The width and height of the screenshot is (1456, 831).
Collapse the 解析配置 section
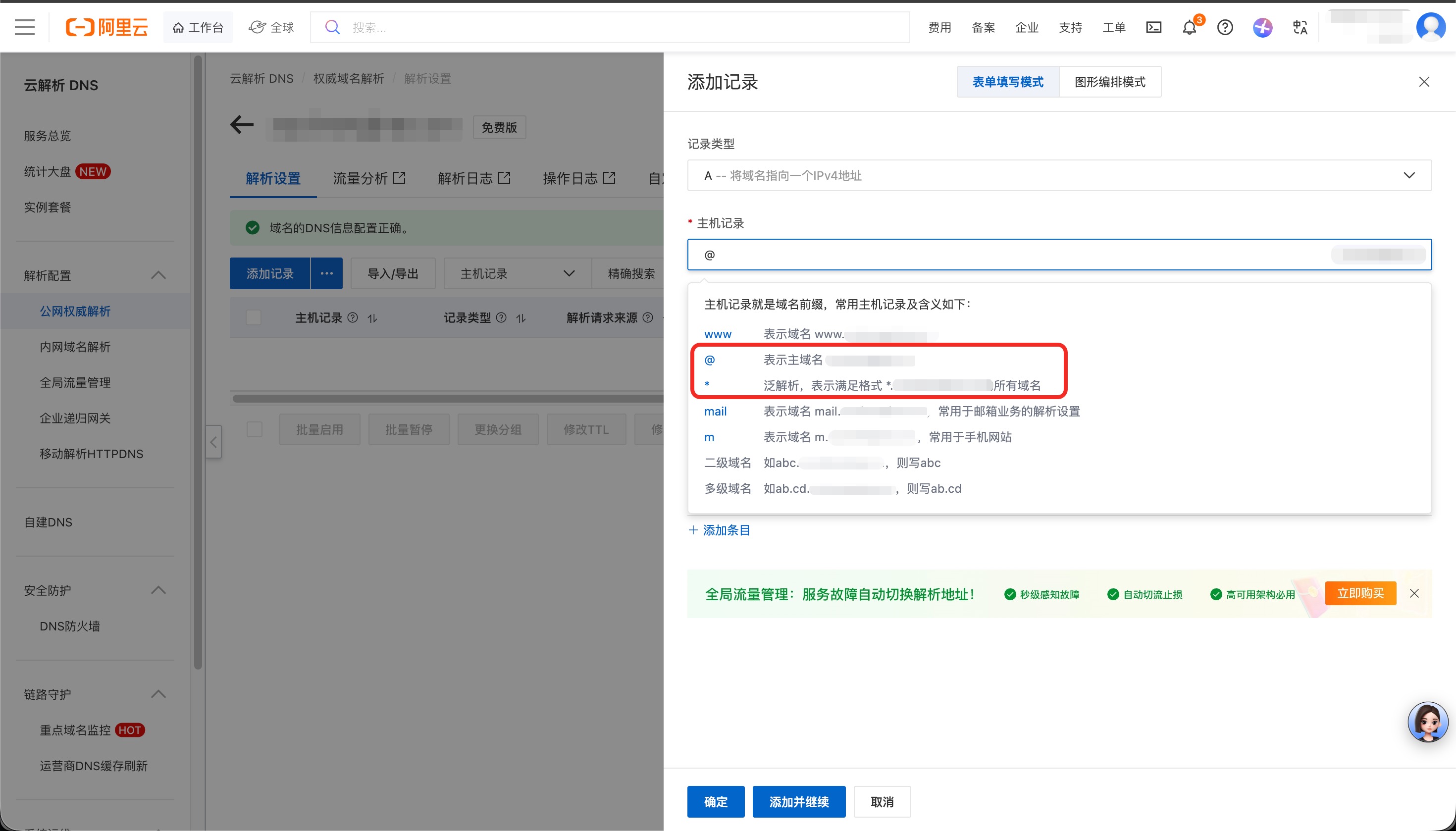pos(158,276)
